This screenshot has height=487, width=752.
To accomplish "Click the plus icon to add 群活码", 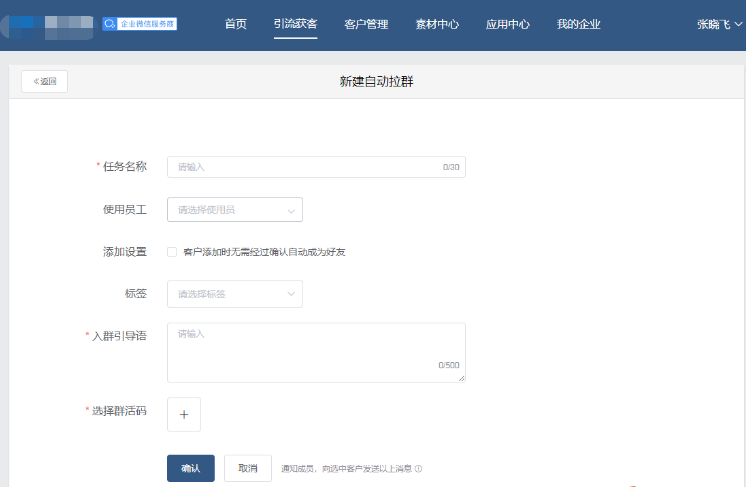I will coord(184,414).
